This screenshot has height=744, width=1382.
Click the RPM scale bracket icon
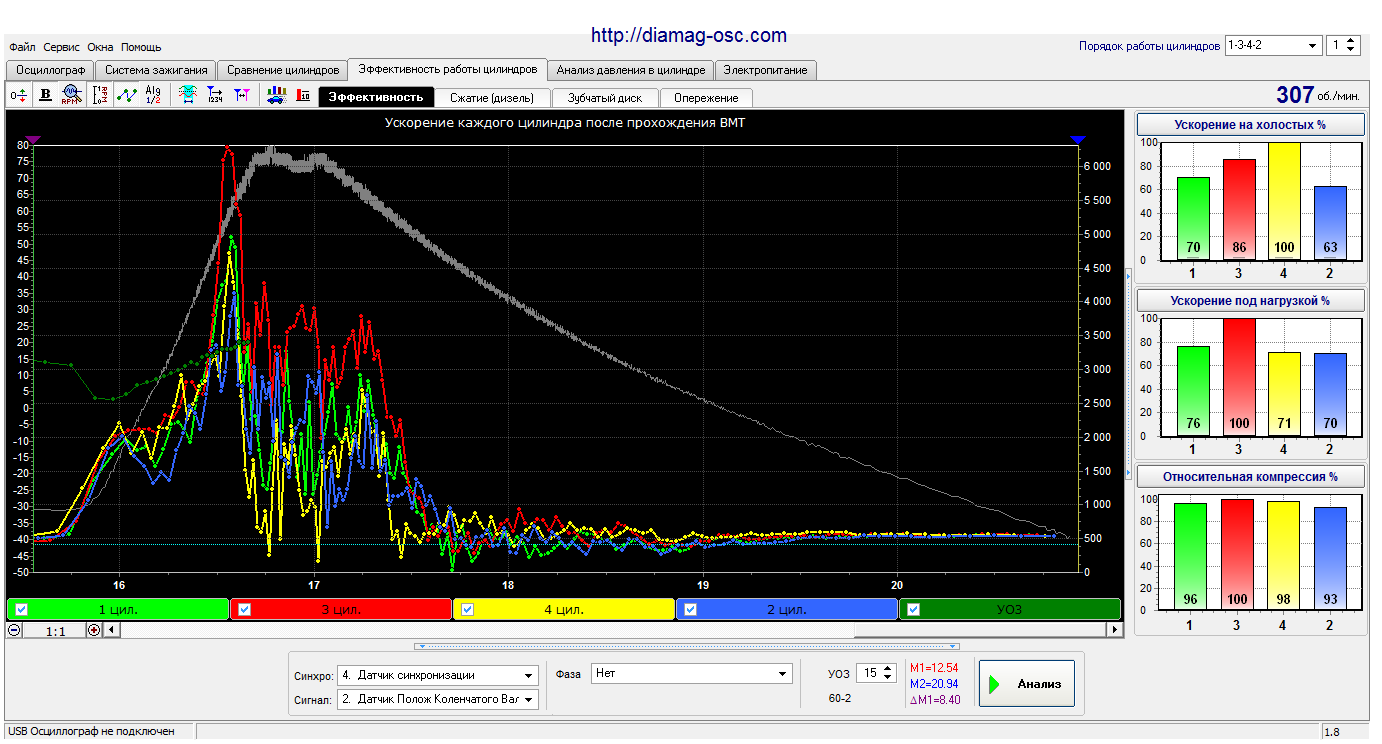[x=100, y=95]
